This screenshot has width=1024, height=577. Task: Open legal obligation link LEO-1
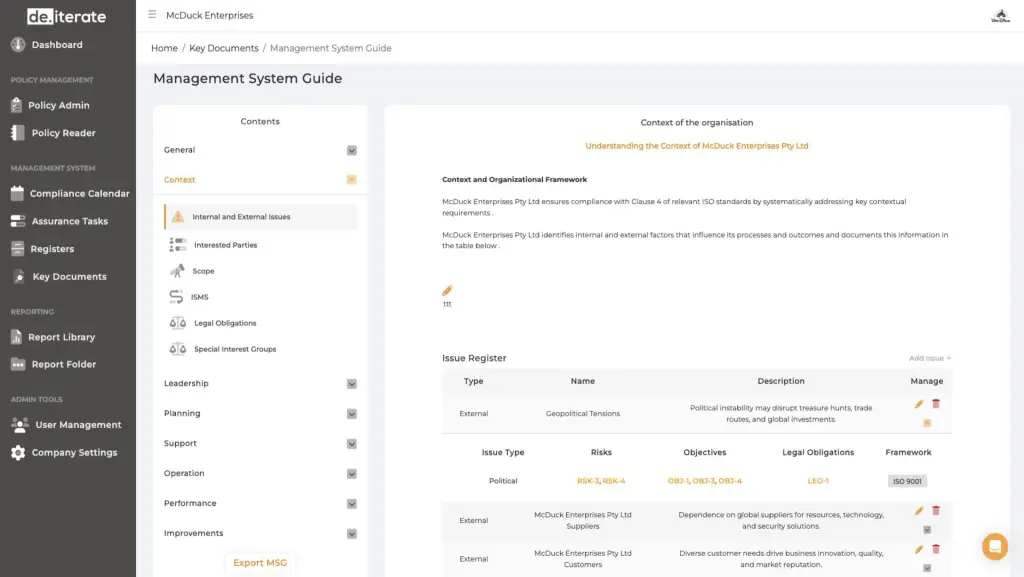[x=818, y=481]
